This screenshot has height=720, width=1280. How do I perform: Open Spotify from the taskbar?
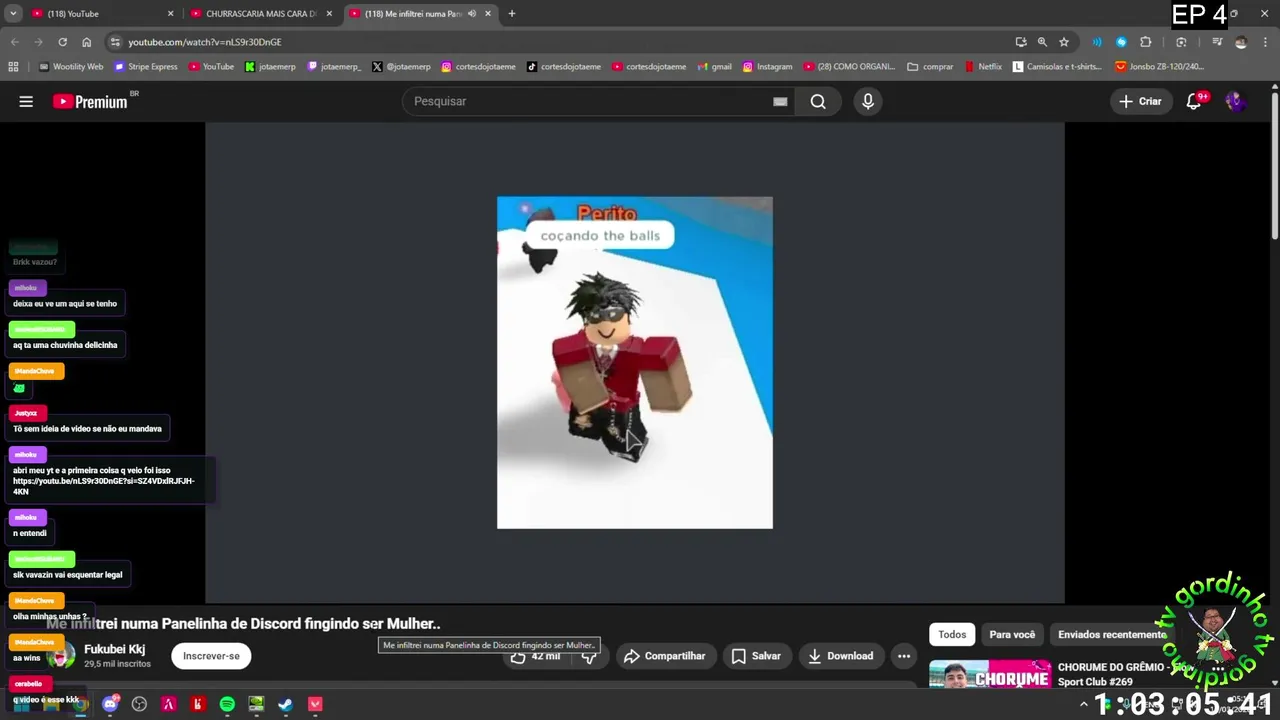click(227, 704)
